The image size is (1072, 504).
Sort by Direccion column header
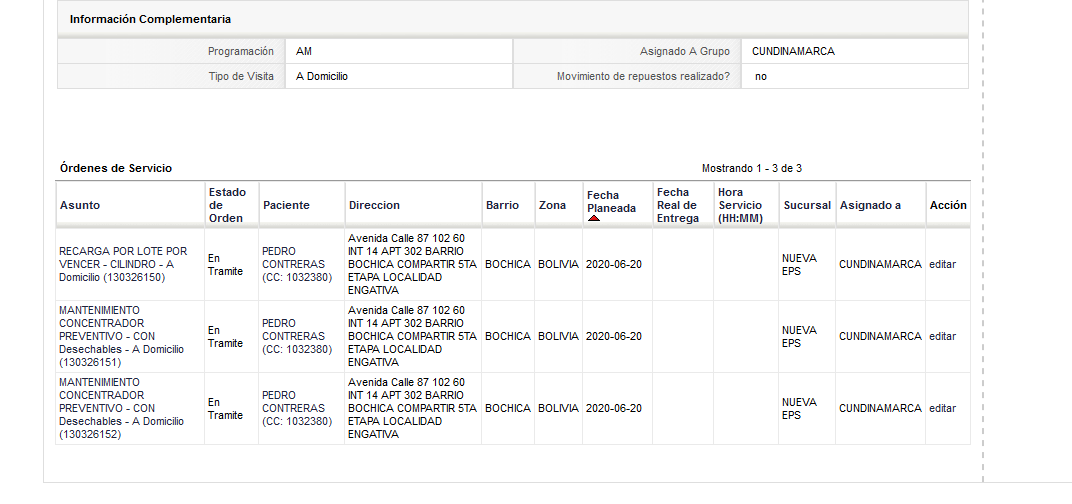click(375, 205)
